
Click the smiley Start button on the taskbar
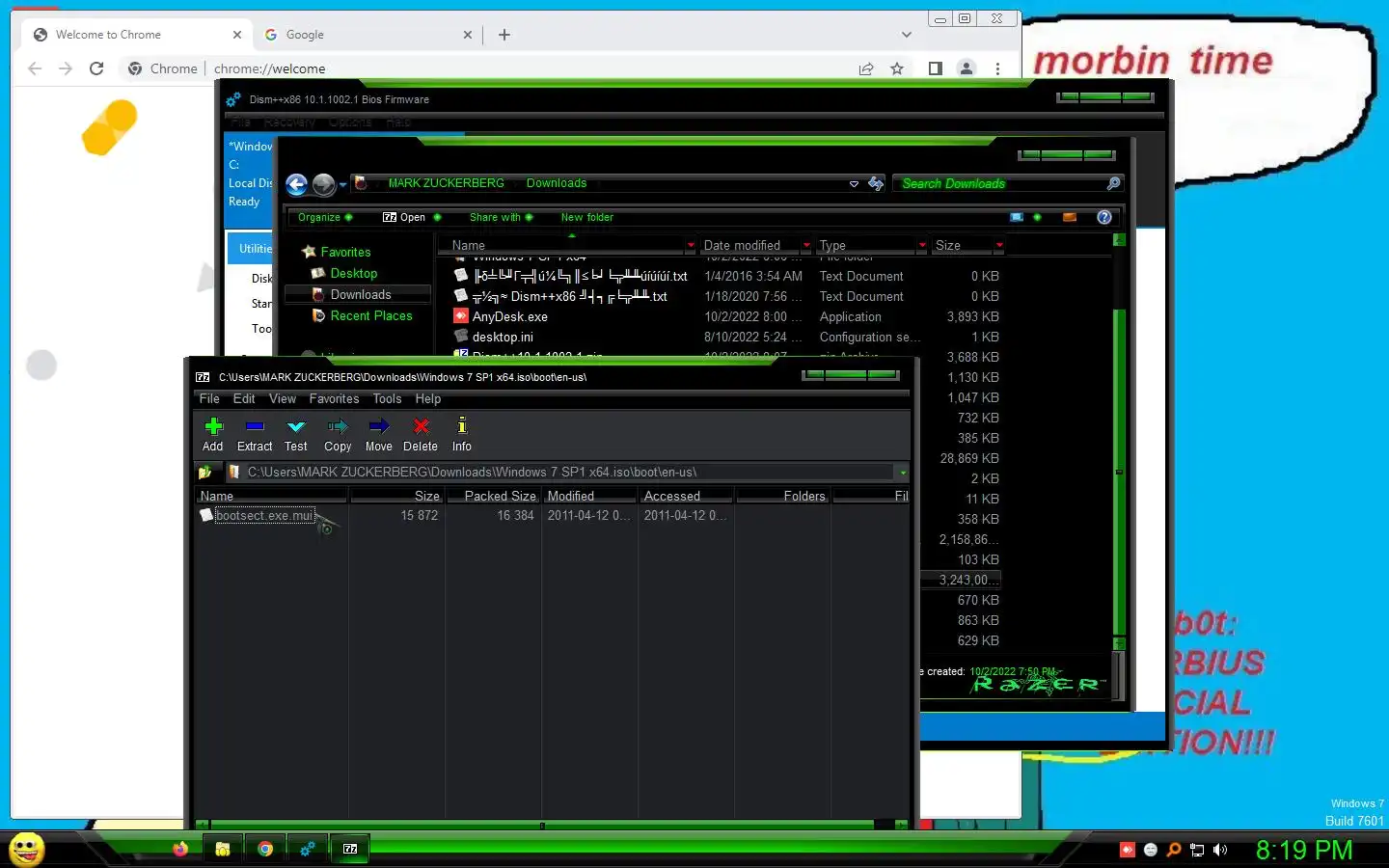click(26, 849)
